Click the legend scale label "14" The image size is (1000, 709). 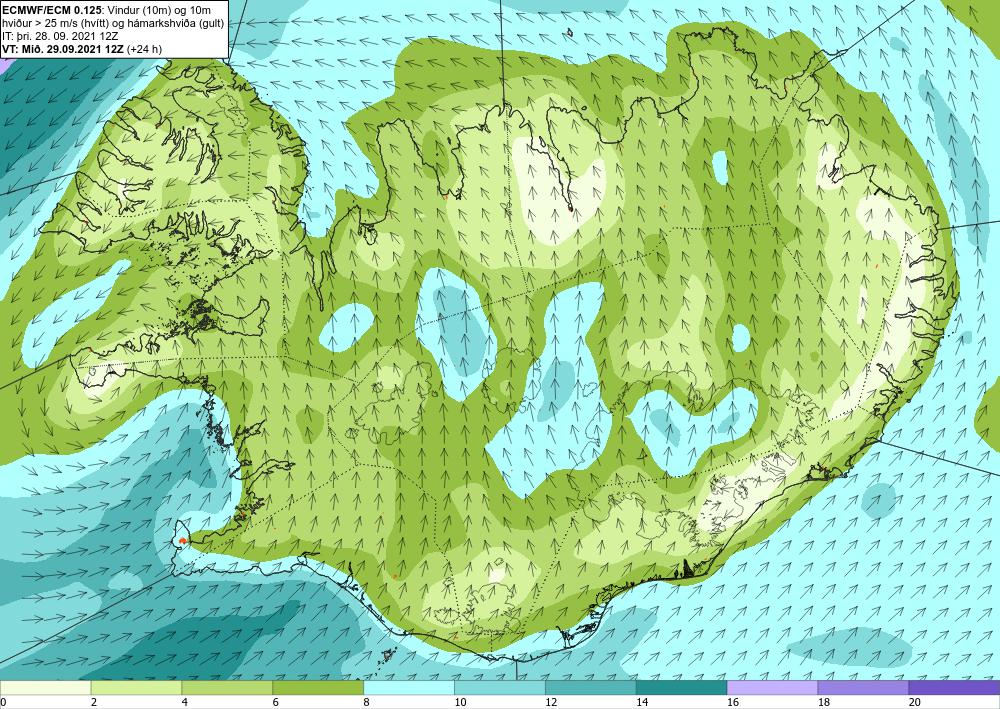642,702
